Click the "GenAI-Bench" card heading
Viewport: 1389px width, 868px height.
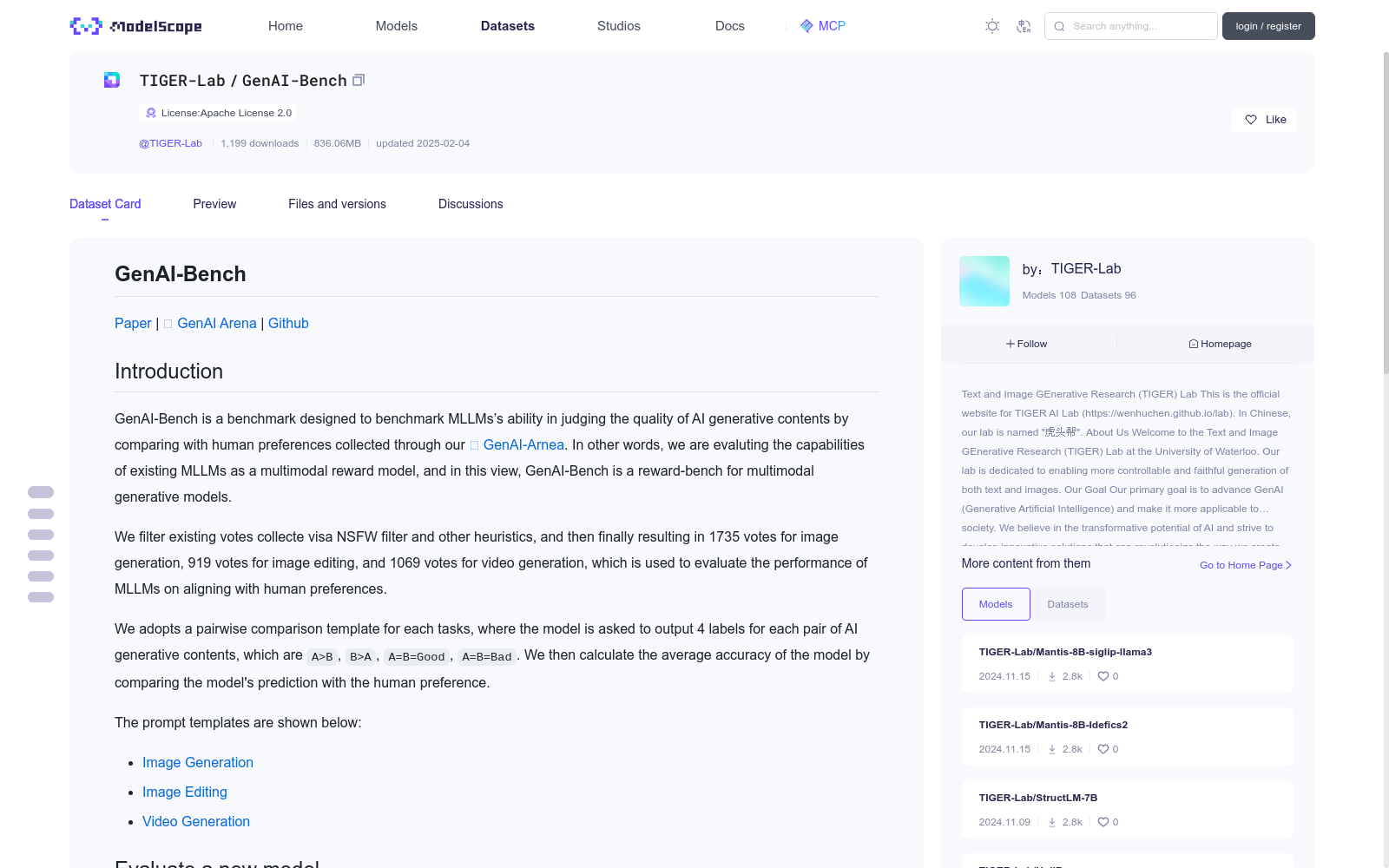[x=181, y=274]
